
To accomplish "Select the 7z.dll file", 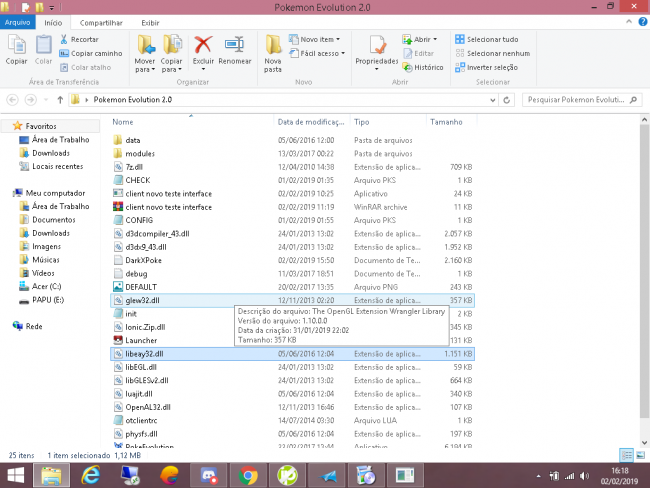I will [292, 167].
